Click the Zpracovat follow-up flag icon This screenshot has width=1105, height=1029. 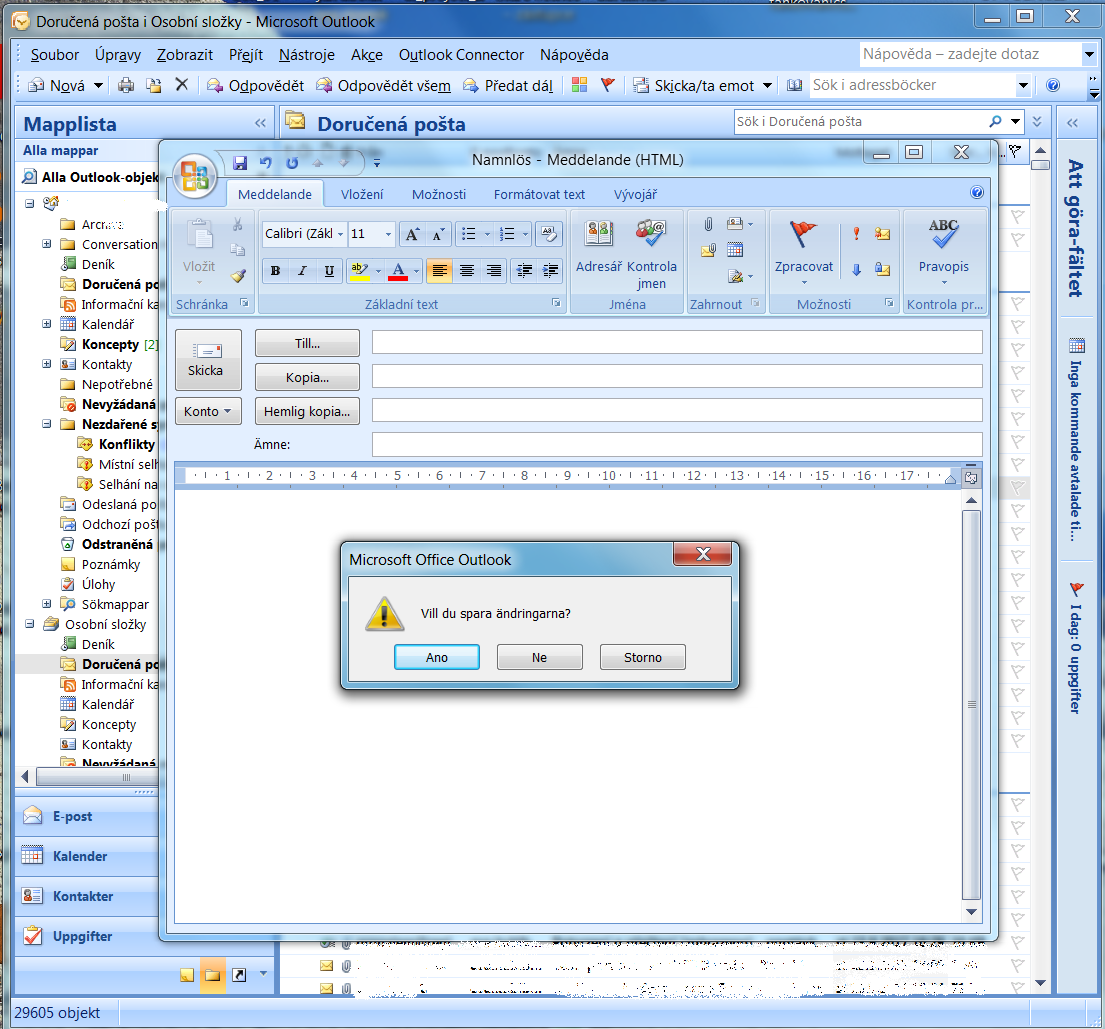[x=803, y=250]
